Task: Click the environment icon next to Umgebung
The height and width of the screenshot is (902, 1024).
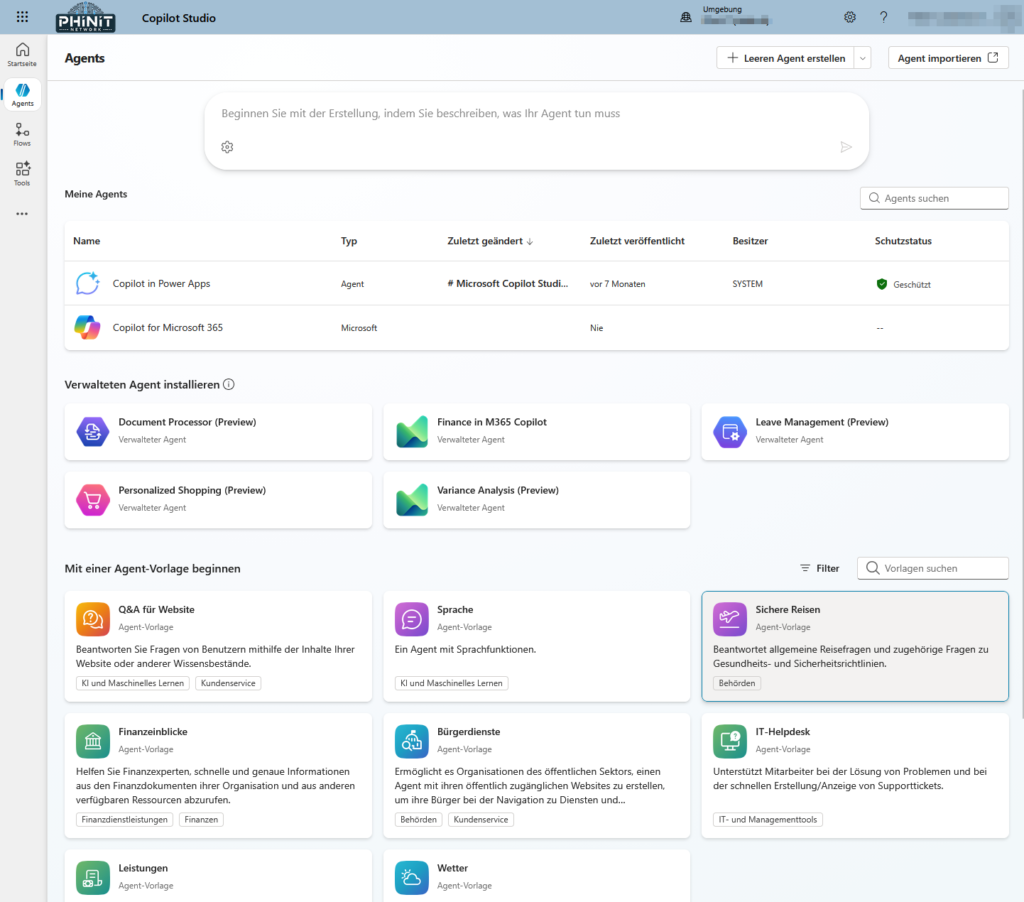Action: (686, 17)
